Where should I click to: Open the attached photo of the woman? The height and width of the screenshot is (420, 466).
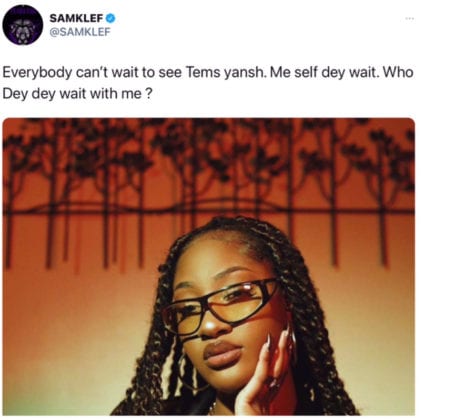click(209, 266)
